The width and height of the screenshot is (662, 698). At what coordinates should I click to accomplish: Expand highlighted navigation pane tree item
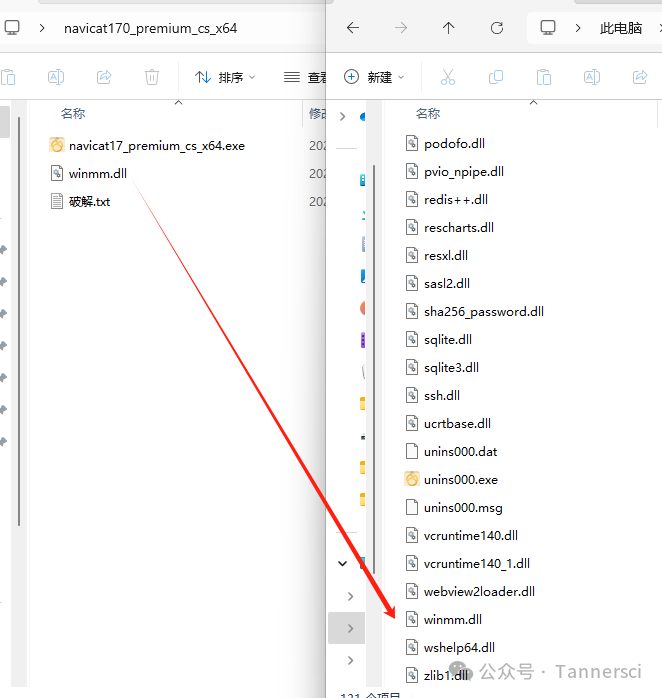point(350,628)
